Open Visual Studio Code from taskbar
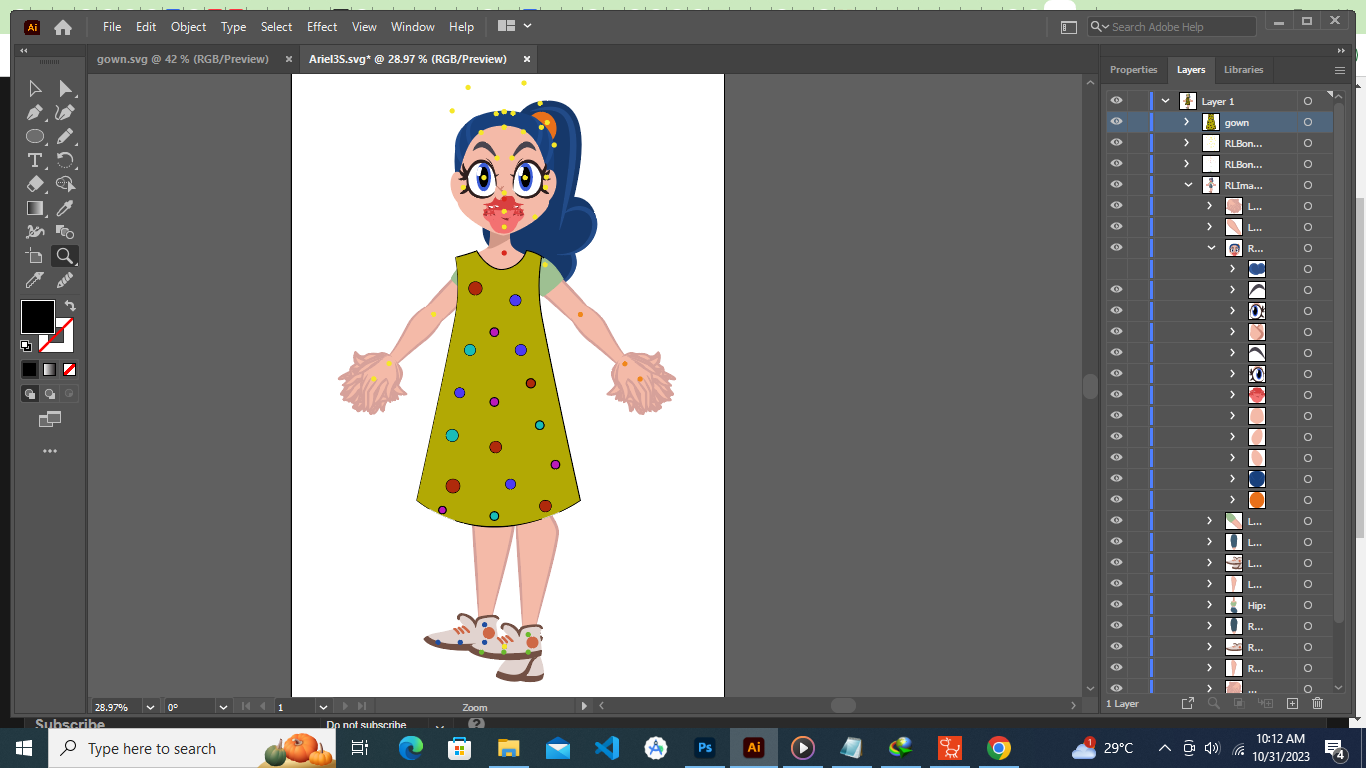 pyautogui.click(x=607, y=748)
